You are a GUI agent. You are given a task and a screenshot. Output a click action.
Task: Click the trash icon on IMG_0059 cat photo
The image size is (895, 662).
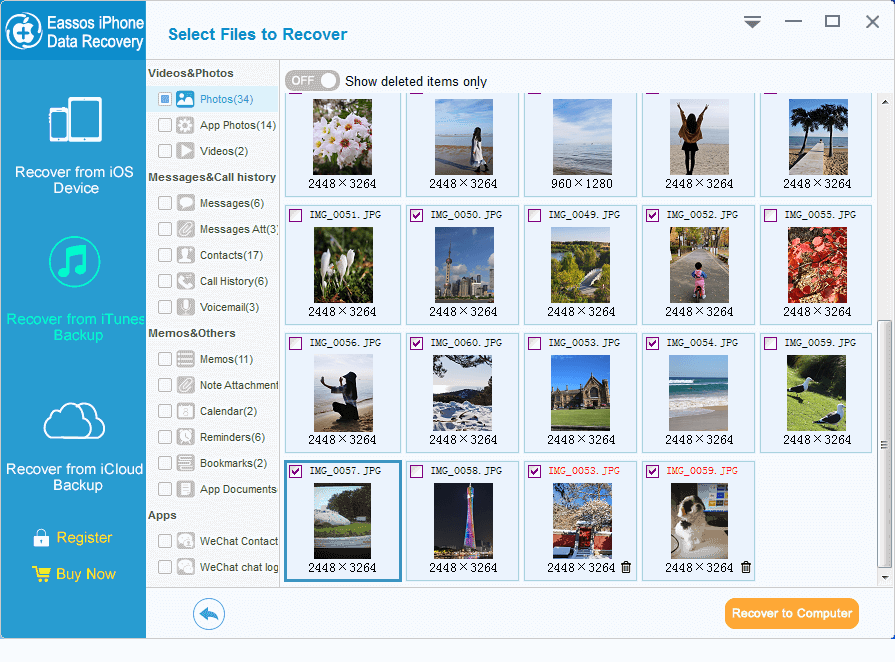(745, 567)
